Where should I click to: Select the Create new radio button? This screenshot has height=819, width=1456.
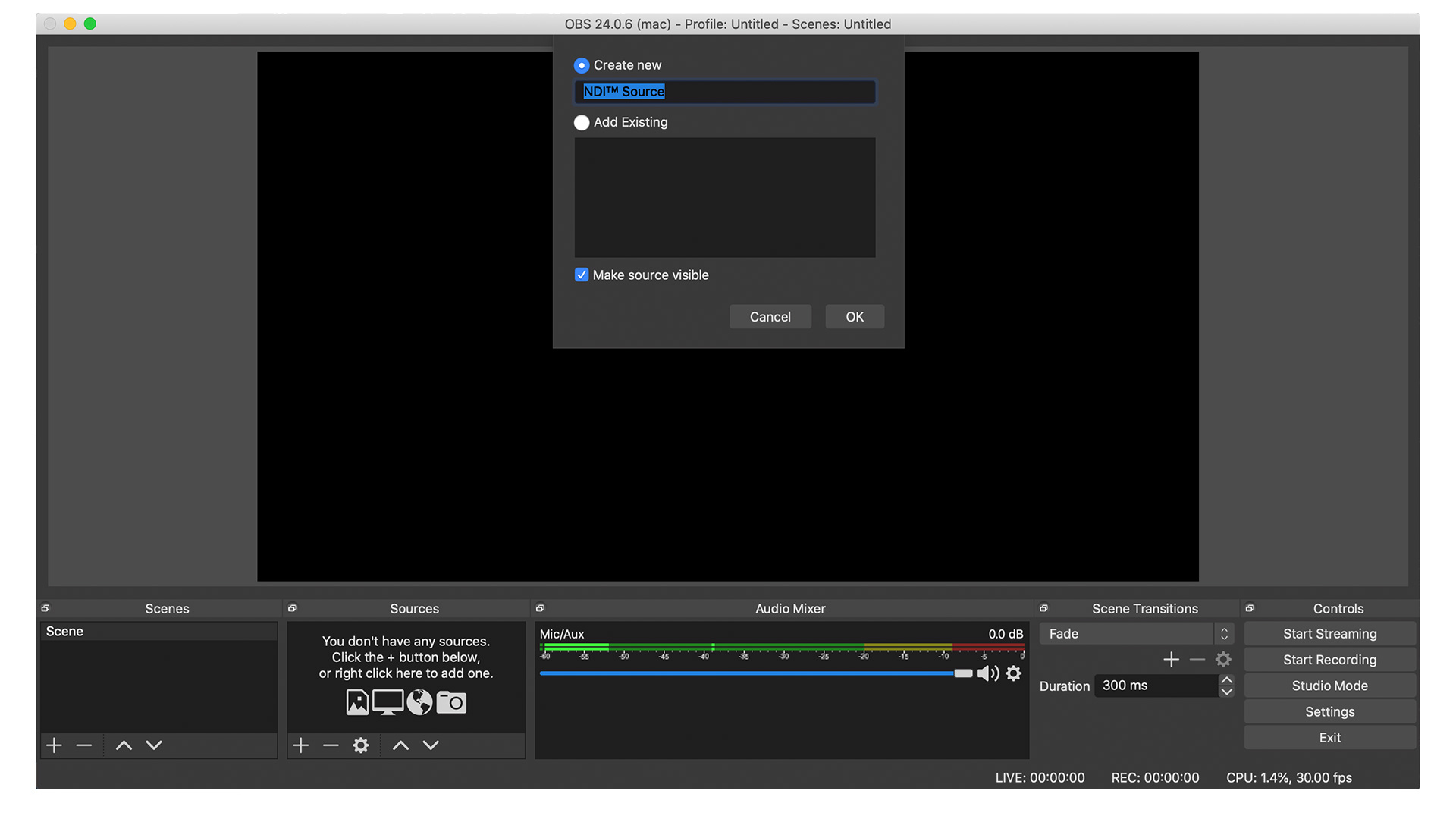coord(580,65)
